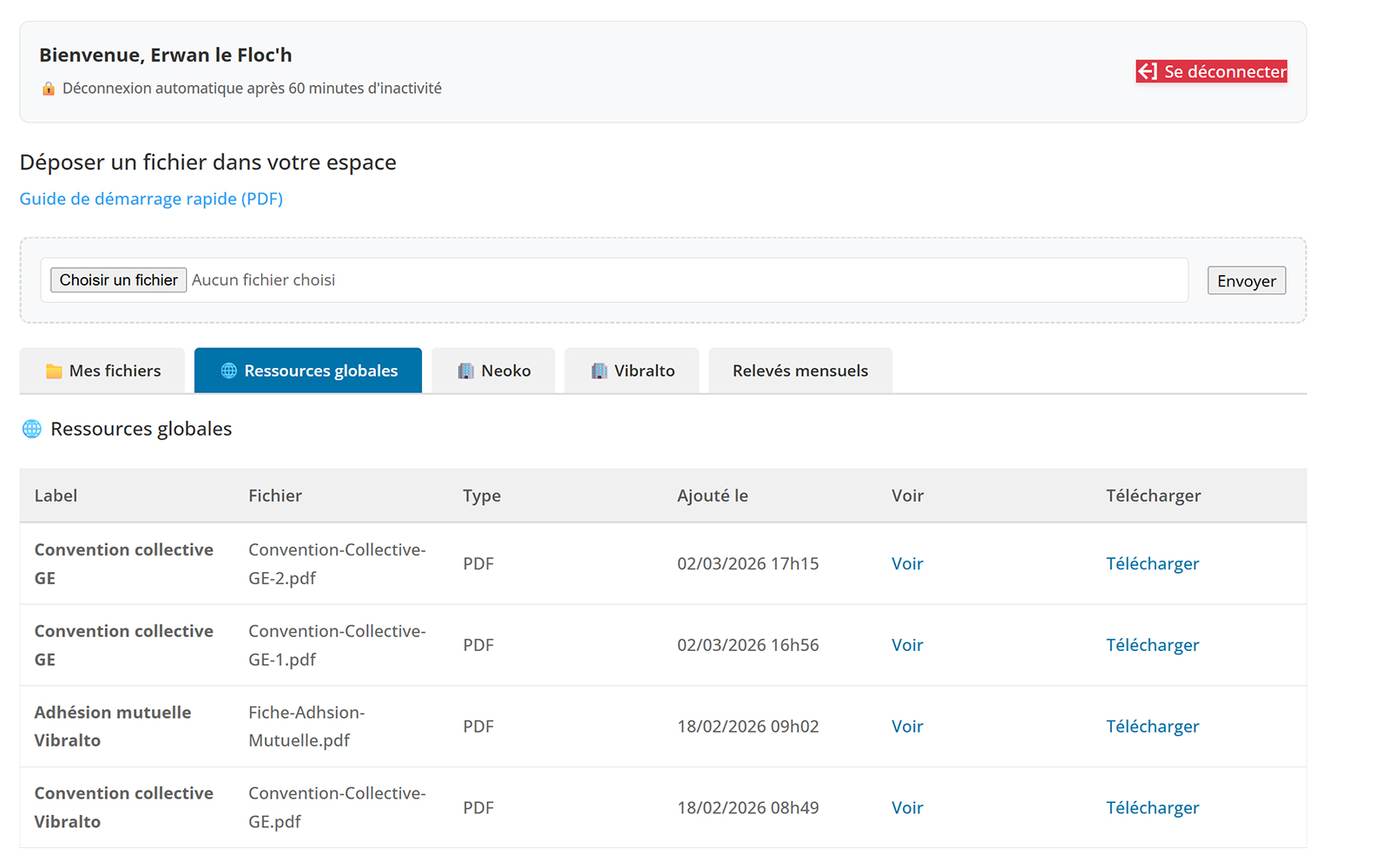The image size is (1389, 868).
Task: Download the Convention-Collective-GE.pdf from 18/02/2026
Action: (1152, 807)
